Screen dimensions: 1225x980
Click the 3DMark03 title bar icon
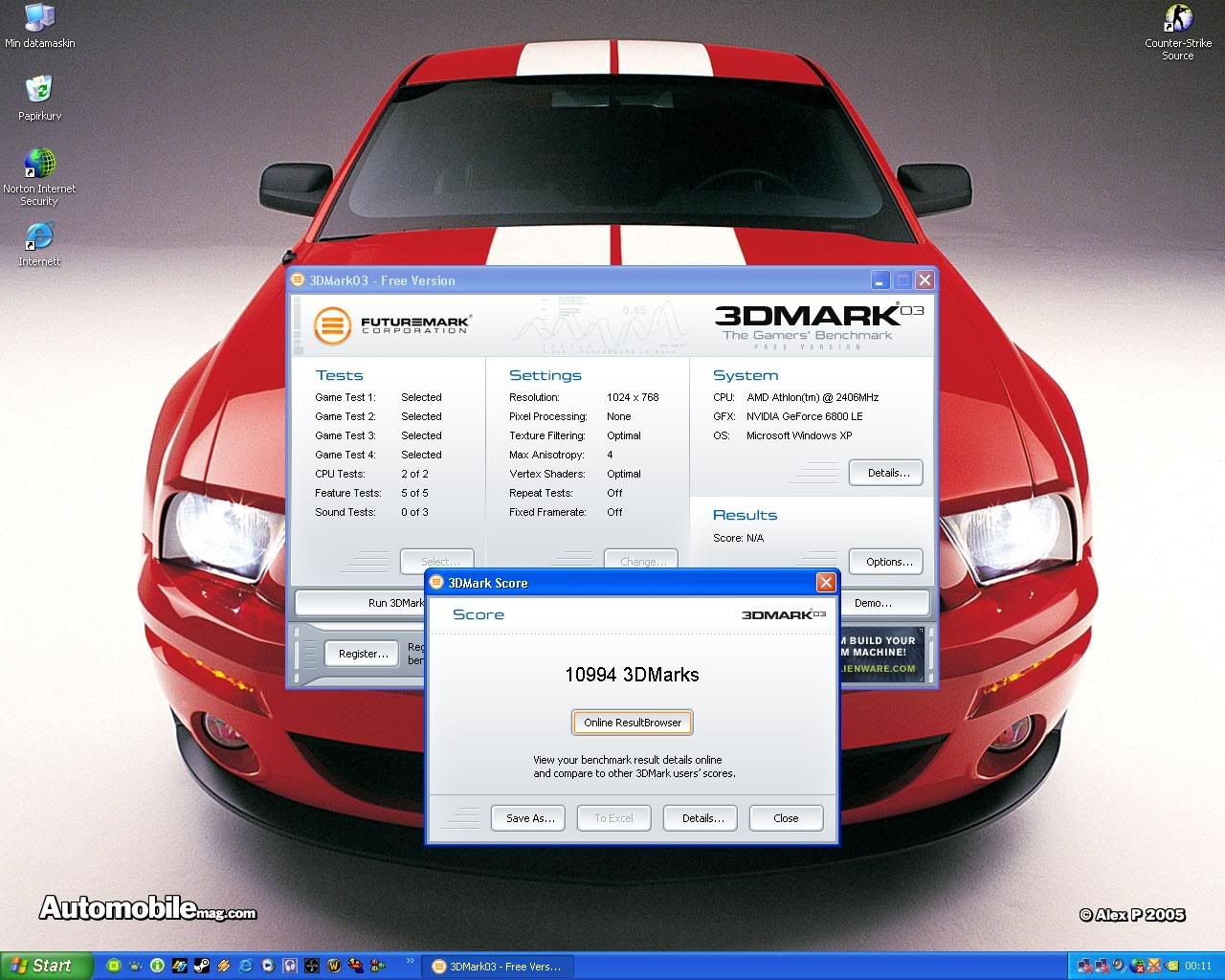point(299,280)
